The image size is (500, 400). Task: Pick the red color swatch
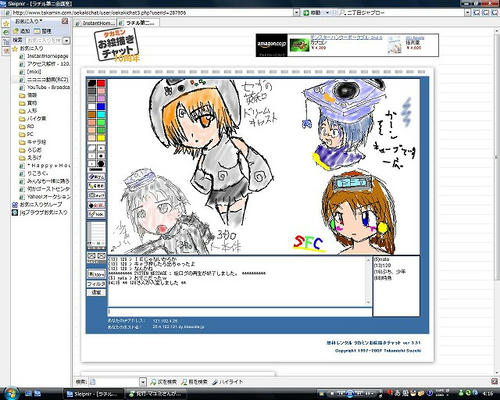point(101,83)
